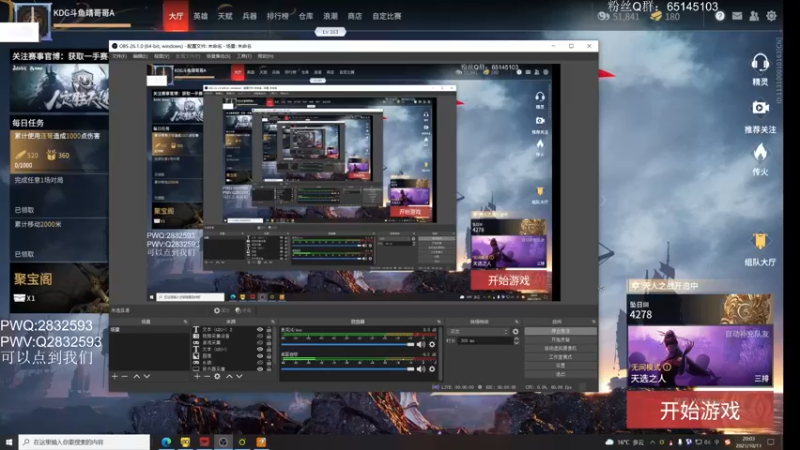Viewport: 800px width, 450px height.
Task: Toggle visibility of 图像 source
Action: (260, 356)
